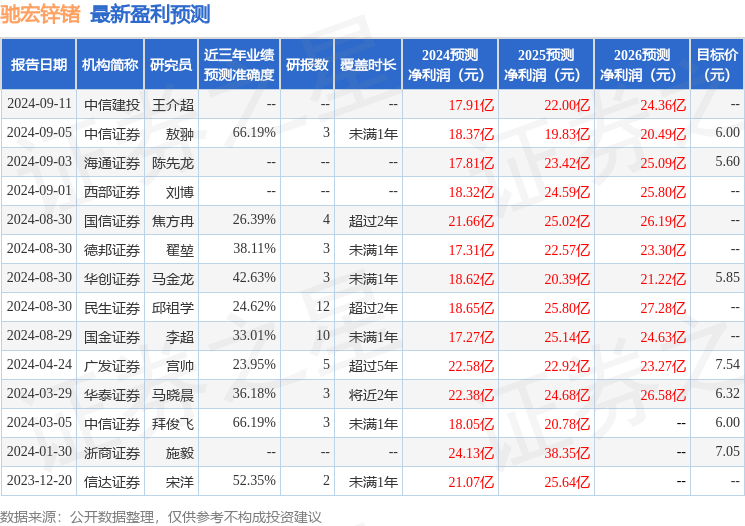Select analyst 刘博
The image size is (745, 526).
click(x=180, y=192)
